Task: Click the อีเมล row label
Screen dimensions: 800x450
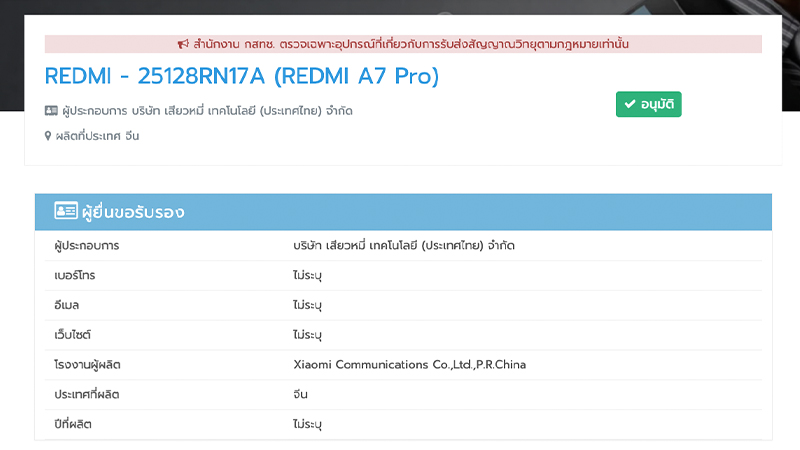Action: click(66, 305)
